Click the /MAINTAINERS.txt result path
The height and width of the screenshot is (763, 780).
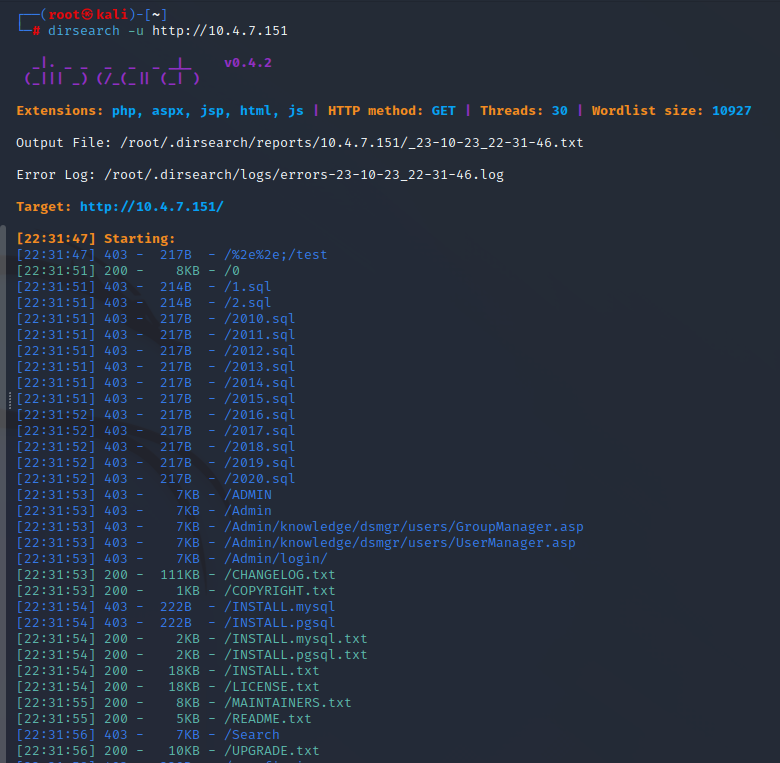coord(288,702)
